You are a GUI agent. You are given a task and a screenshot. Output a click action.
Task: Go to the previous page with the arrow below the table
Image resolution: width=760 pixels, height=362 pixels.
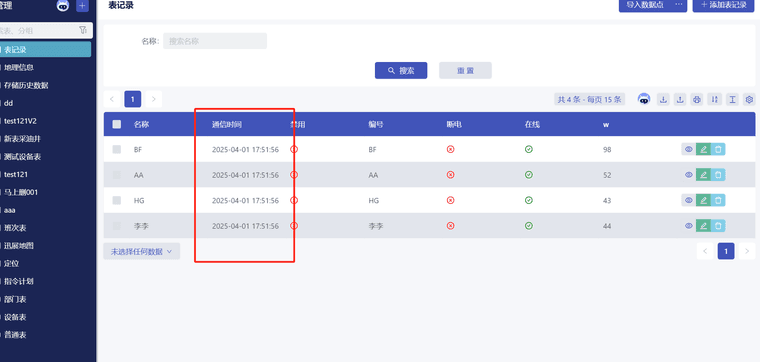705,251
